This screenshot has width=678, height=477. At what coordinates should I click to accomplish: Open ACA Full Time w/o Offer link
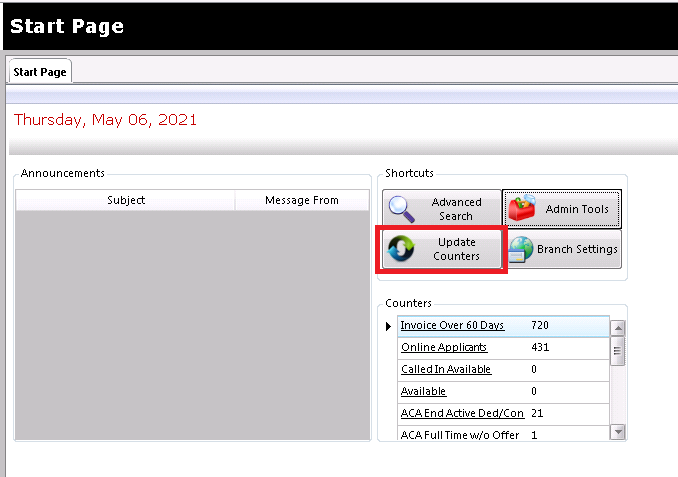pyautogui.click(x=460, y=435)
